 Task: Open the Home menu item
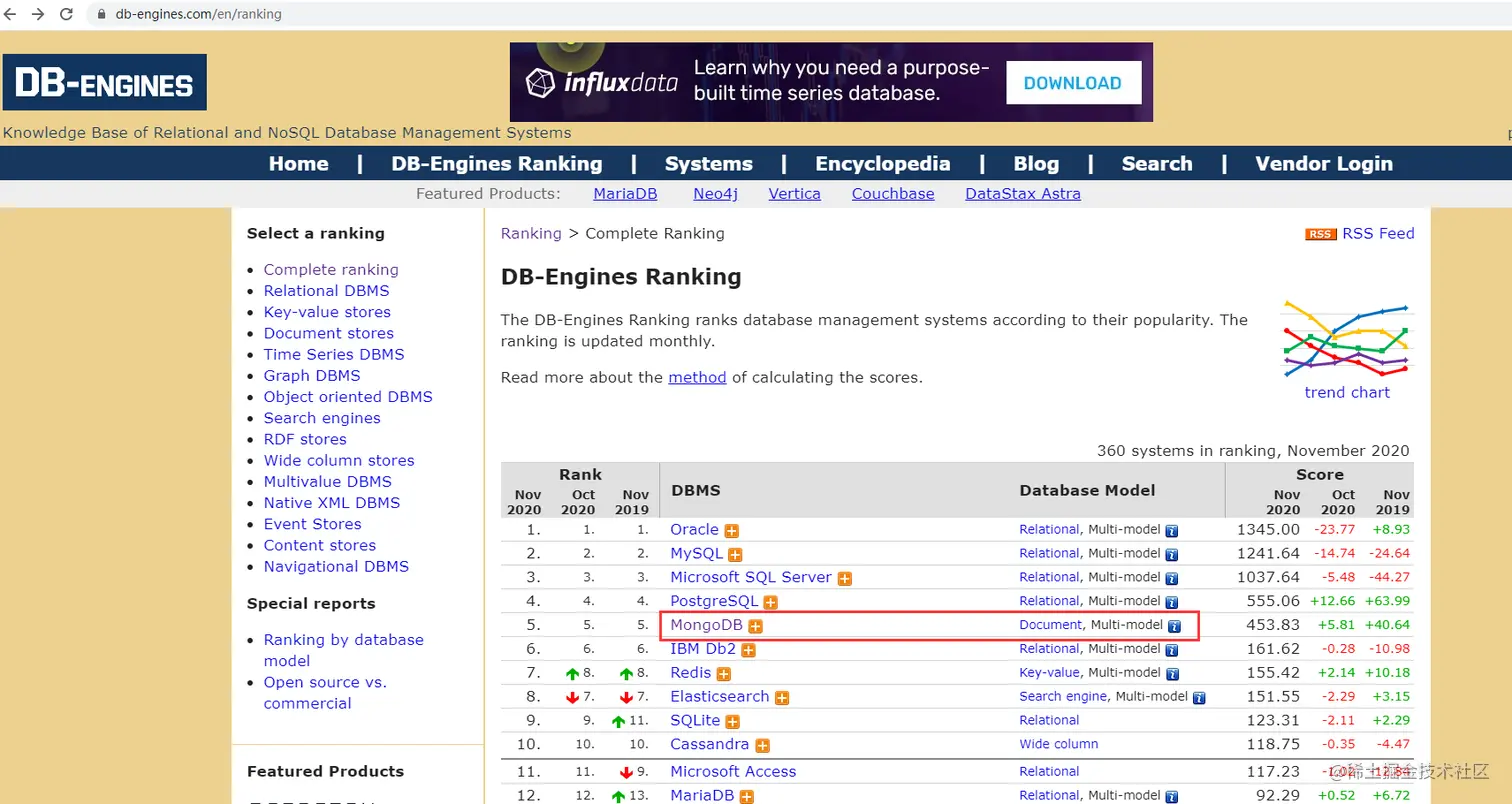[x=298, y=164]
